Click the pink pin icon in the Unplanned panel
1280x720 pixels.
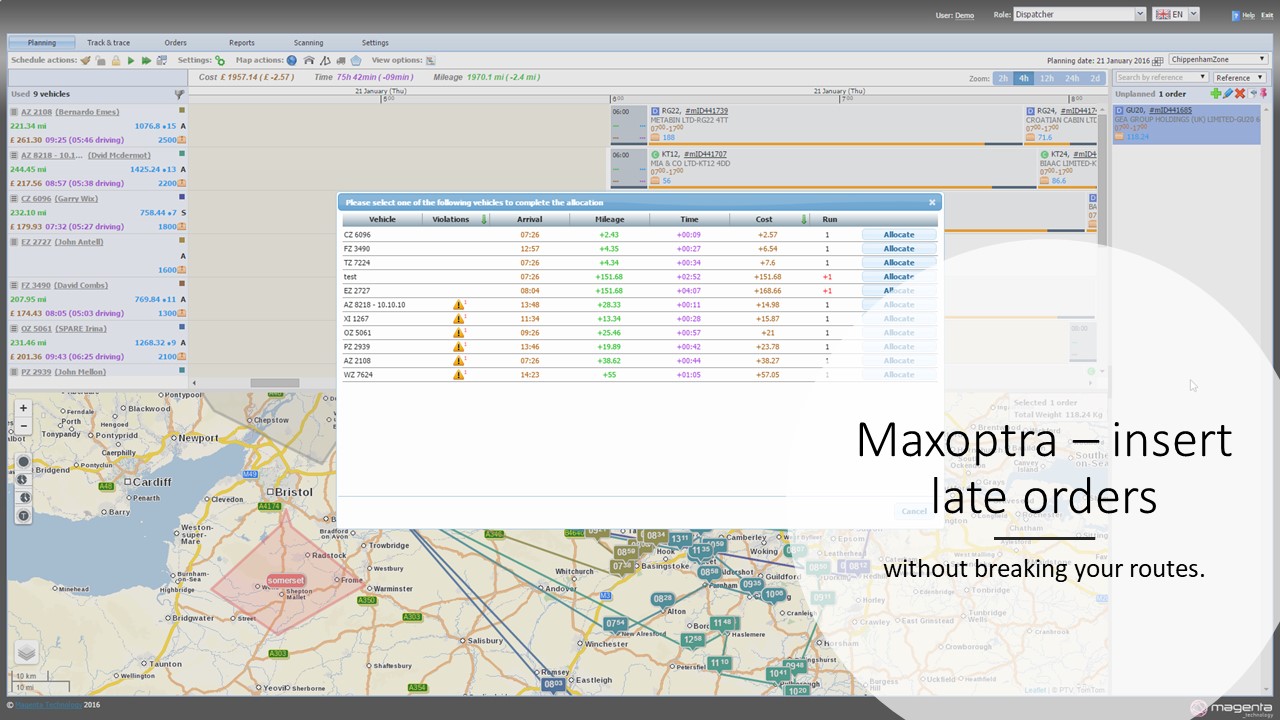click(x=1263, y=93)
